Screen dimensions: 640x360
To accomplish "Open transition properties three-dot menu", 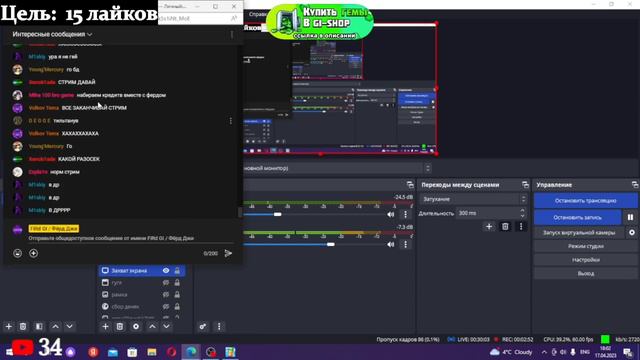I will tap(521, 227).
